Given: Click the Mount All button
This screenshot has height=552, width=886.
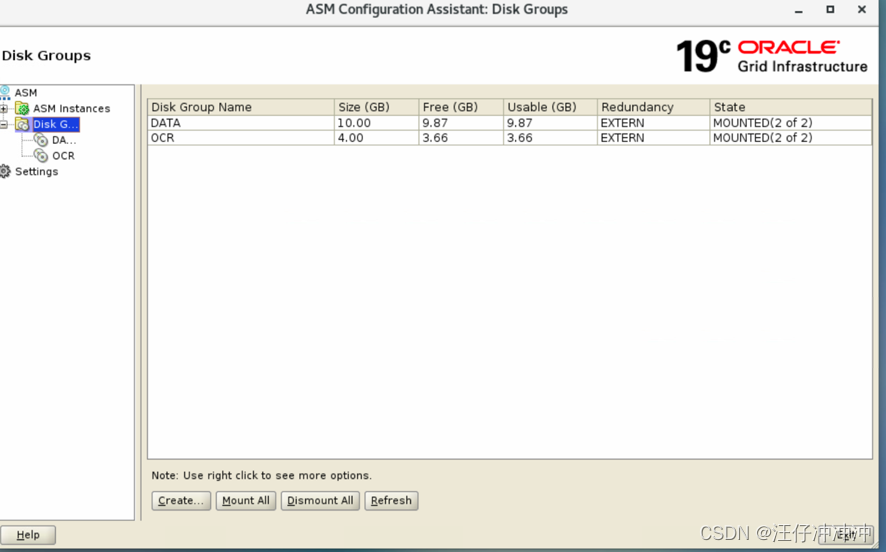Looking at the screenshot, I should [x=246, y=501].
